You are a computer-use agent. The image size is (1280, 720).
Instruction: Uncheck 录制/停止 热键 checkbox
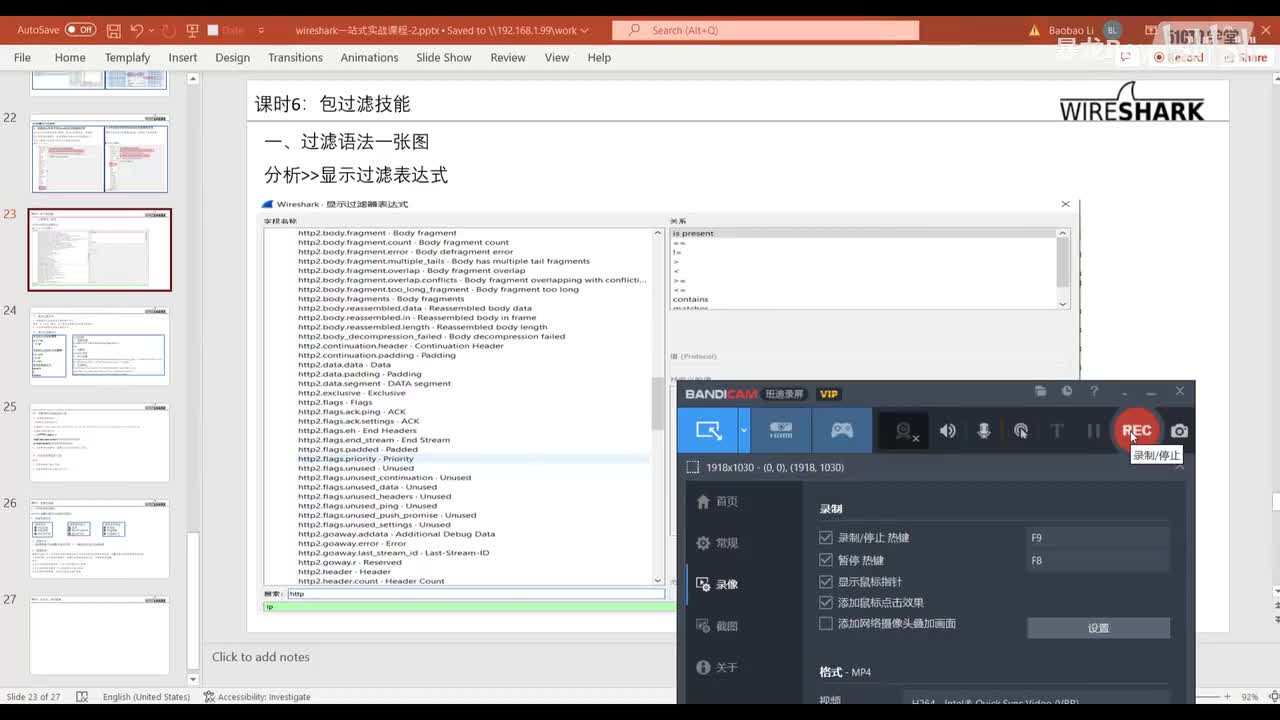(x=826, y=538)
